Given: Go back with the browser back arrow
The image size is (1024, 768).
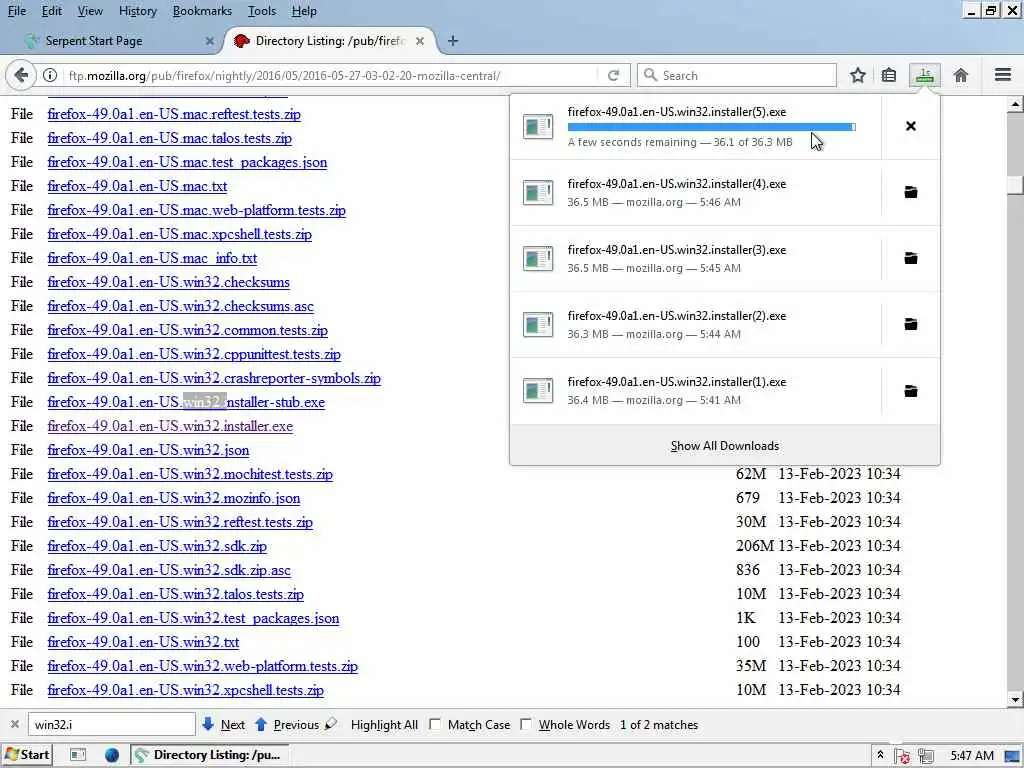Looking at the screenshot, I should point(21,75).
